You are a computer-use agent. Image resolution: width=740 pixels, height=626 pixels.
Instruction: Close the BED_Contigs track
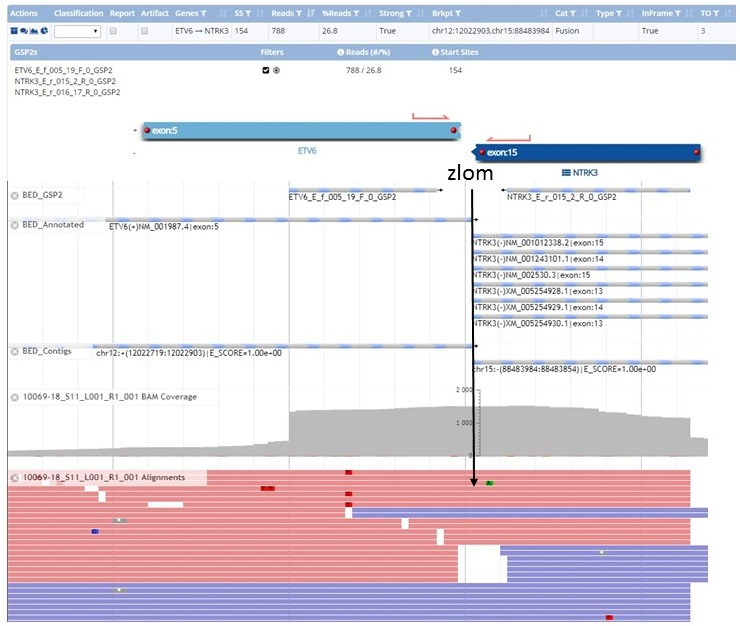coord(15,351)
